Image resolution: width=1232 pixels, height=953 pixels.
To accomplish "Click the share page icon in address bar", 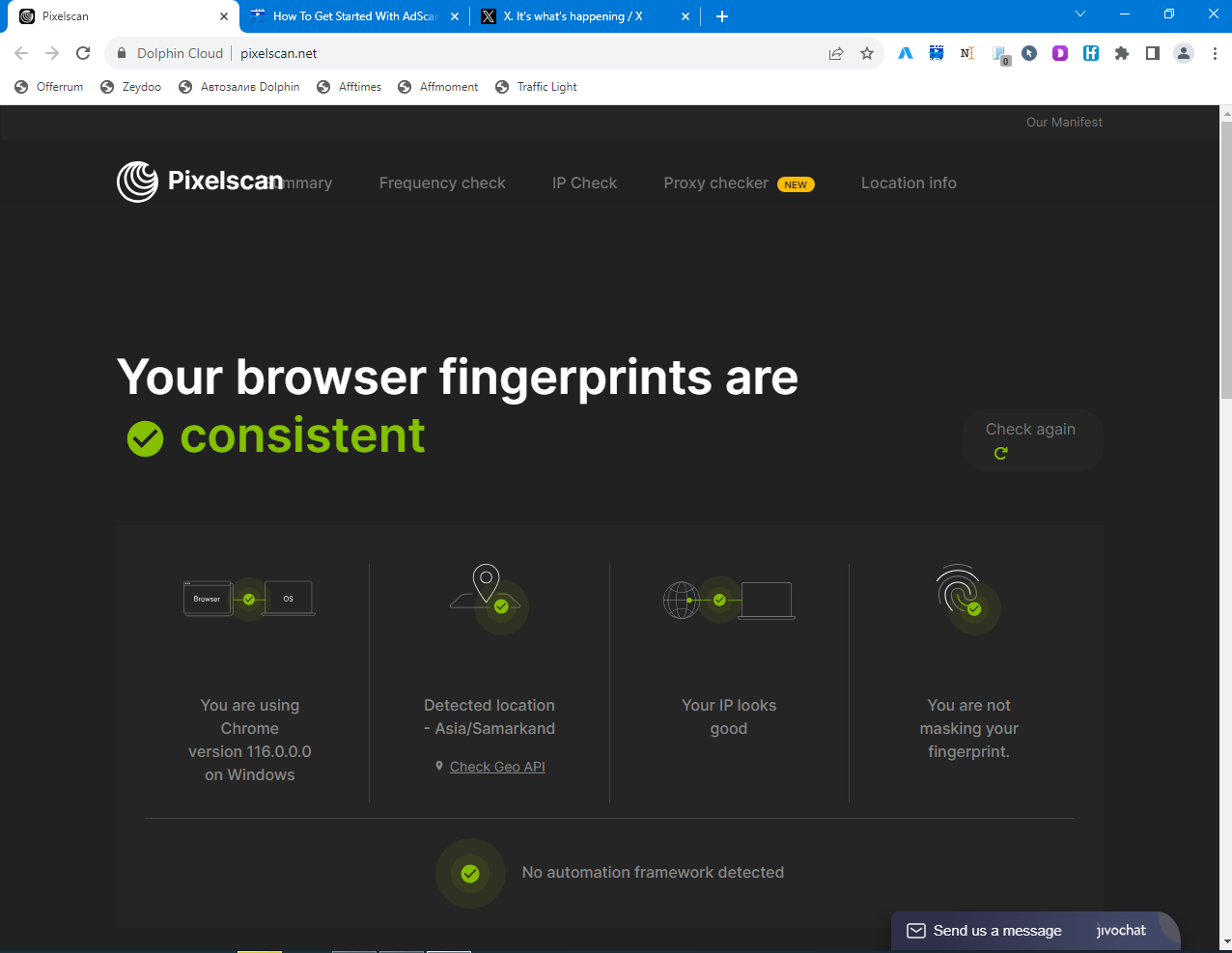I will [x=836, y=54].
